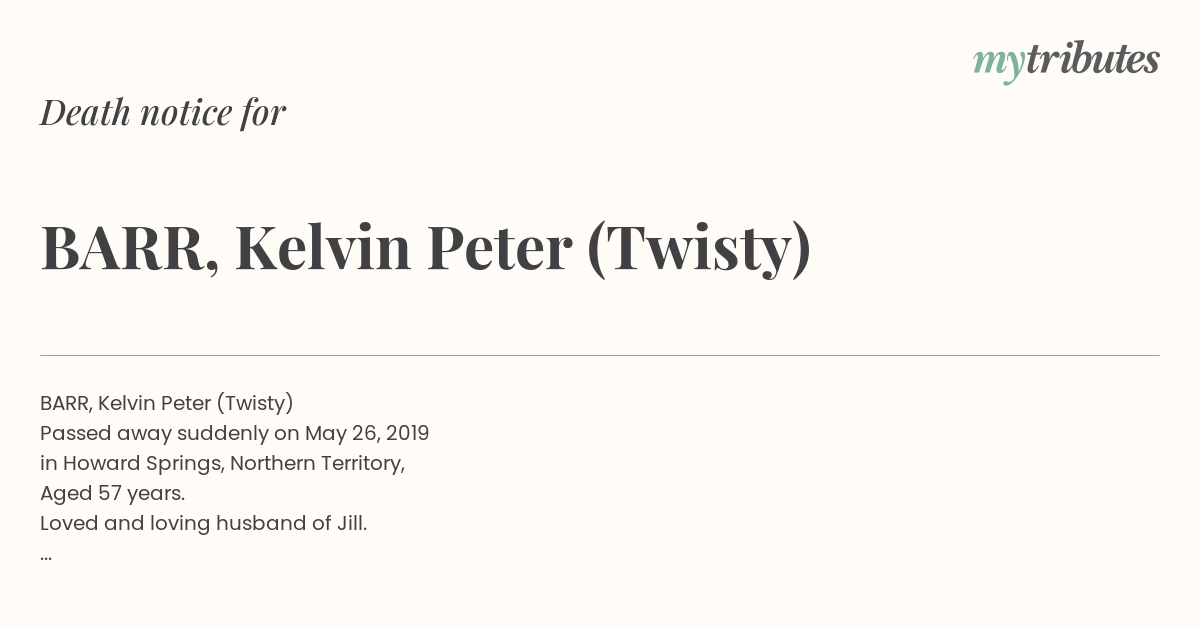The image size is (1200, 630).
Task: Expand the truncated text ellipsis
Action: 46,557
